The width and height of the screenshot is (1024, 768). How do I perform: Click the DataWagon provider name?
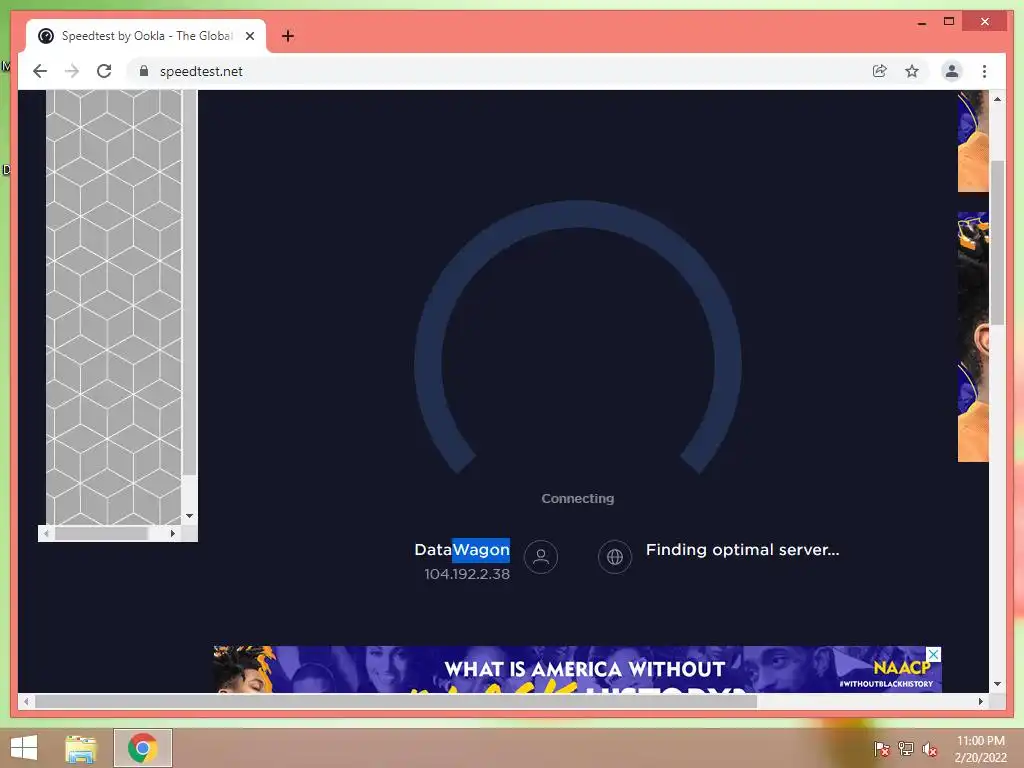pos(462,550)
